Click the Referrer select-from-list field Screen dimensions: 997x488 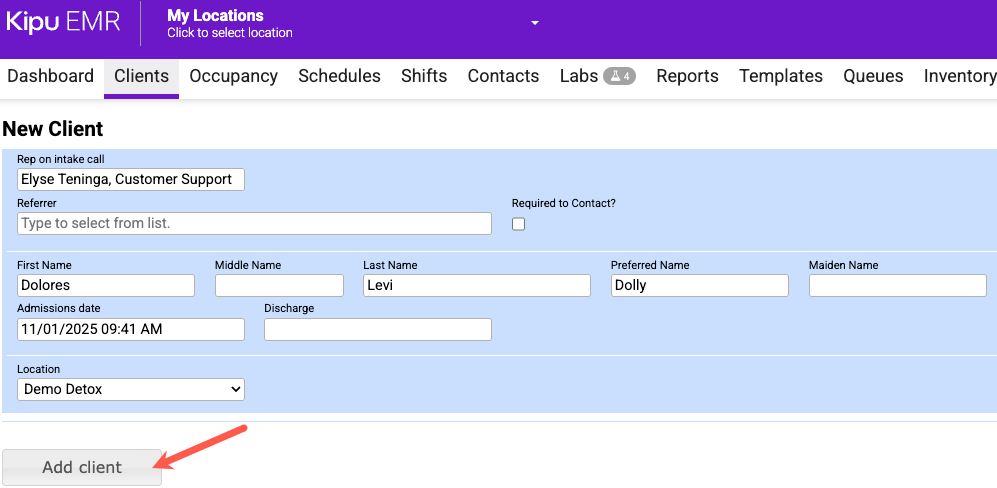click(254, 223)
